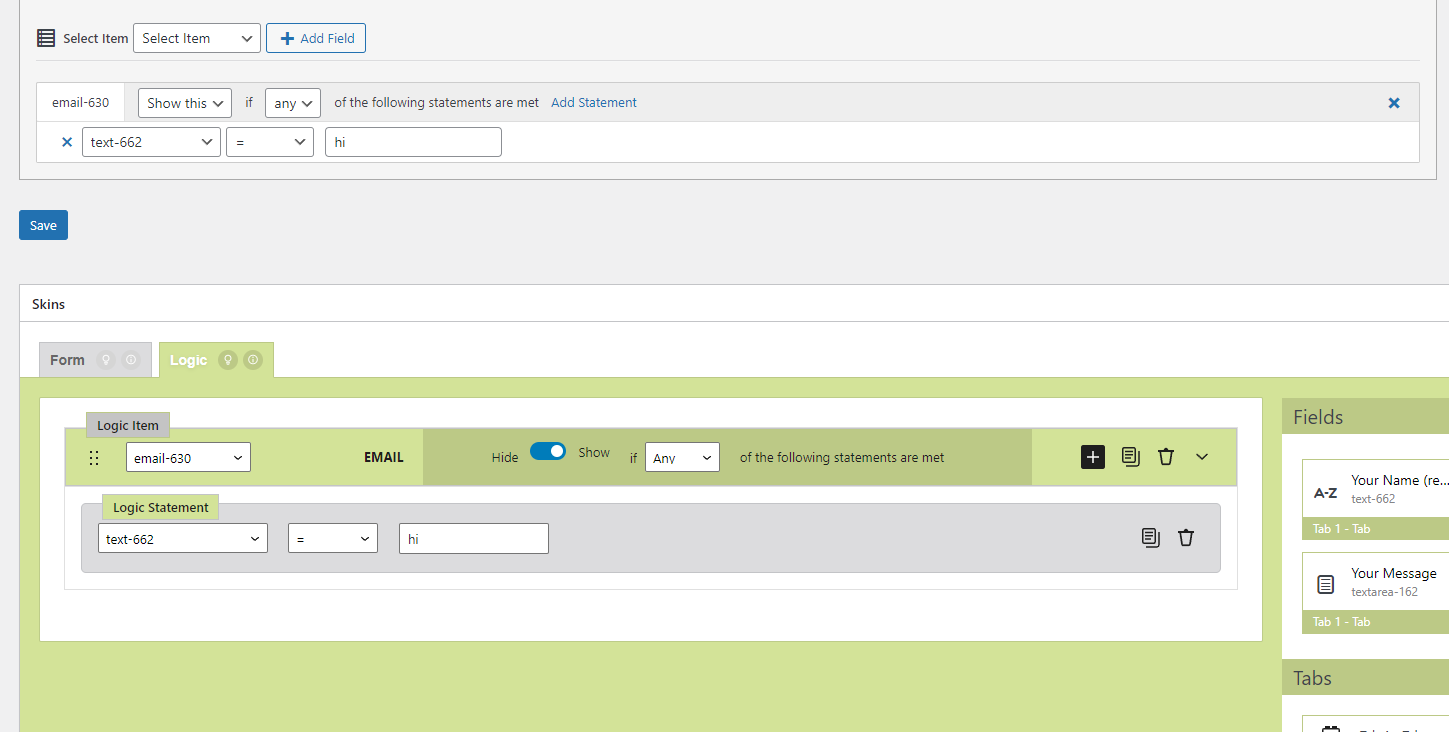1449x732 pixels.
Task: Duplicate the email-630 logic item
Action: coord(1130,457)
